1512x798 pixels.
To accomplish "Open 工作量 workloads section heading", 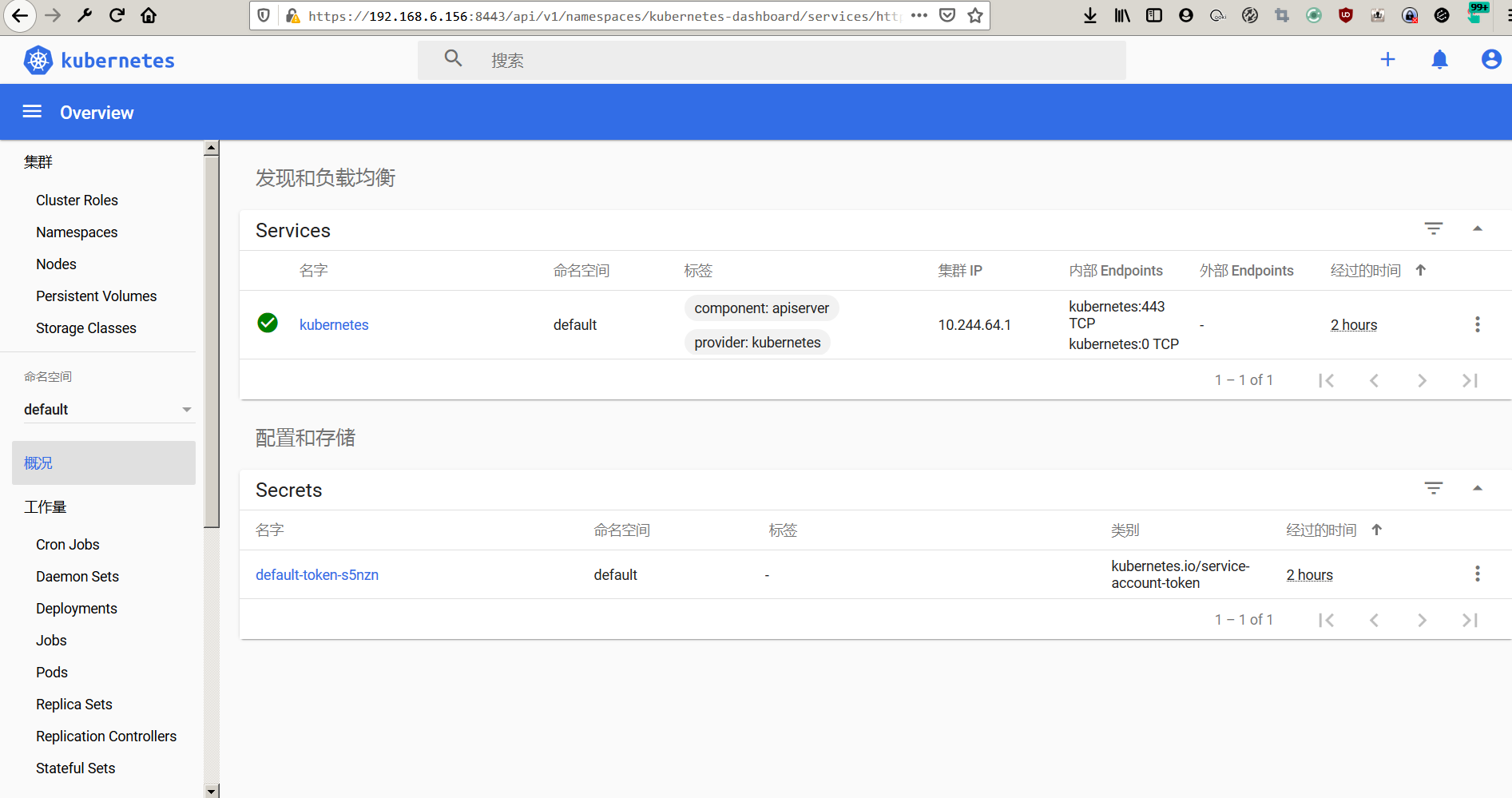I will pyautogui.click(x=46, y=507).
